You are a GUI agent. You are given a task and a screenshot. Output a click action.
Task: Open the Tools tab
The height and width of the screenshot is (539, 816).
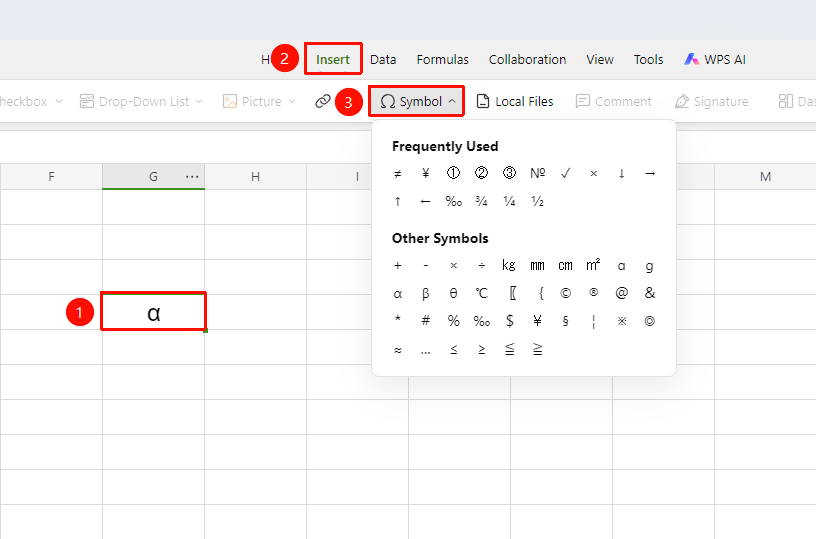pyautogui.click(x=648, y=59)
